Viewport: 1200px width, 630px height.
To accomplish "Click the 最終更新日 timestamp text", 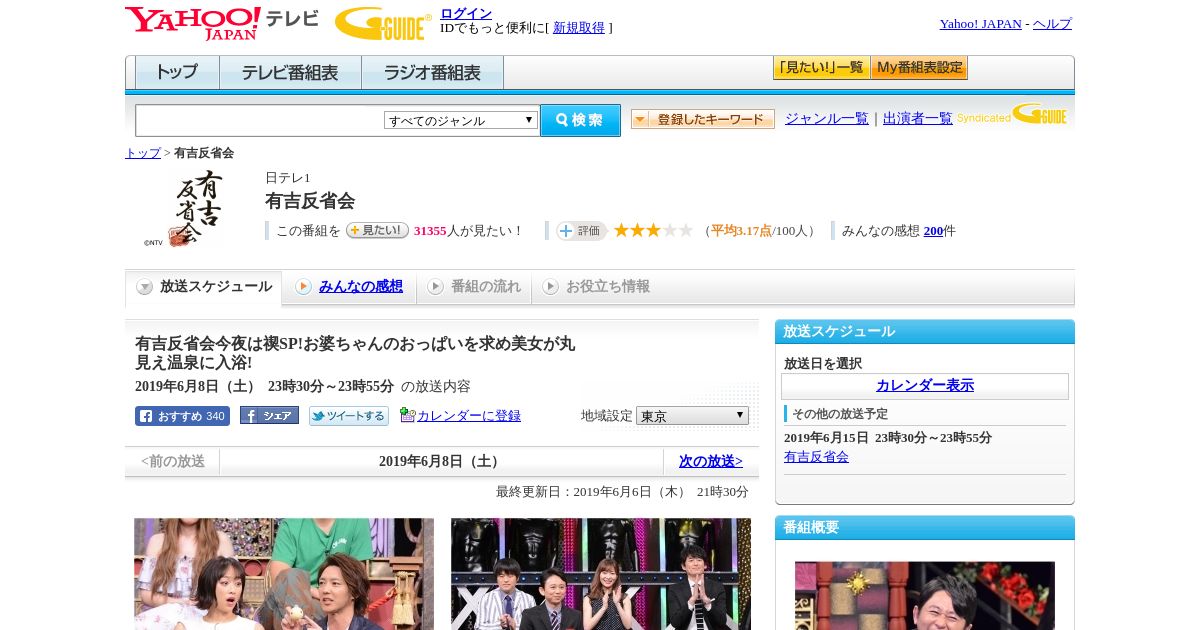I will coord(622,492).
